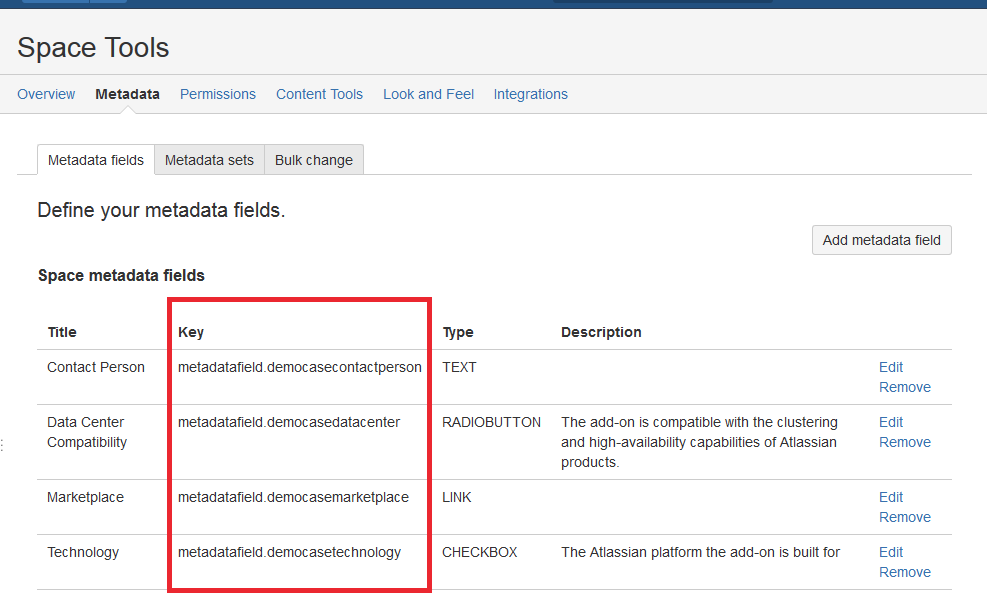Remove the Technology metadata field
This screenshot has width=987, height=607.
click(x=904, y=572)
